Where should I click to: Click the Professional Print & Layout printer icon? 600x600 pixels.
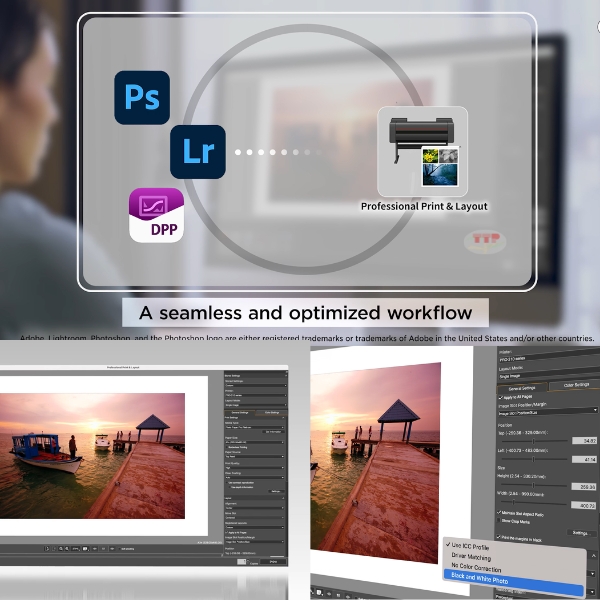coord(423,151)
